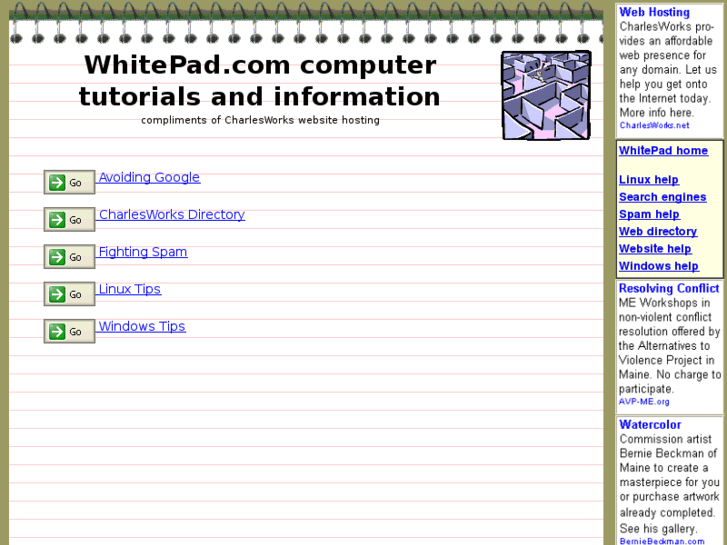
Task: Open Windows help in sidebar
Action: point(659,266)
